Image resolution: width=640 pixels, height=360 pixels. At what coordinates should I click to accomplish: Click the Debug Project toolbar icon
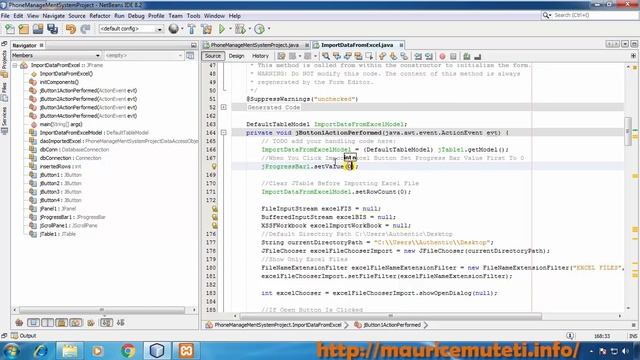point(240,29)
